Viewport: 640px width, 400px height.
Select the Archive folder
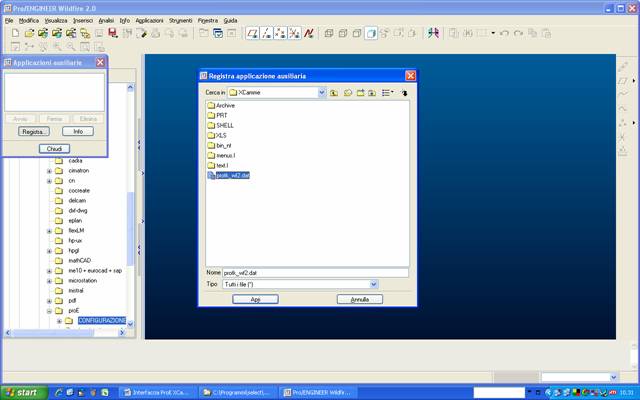[x=221, y=105]
